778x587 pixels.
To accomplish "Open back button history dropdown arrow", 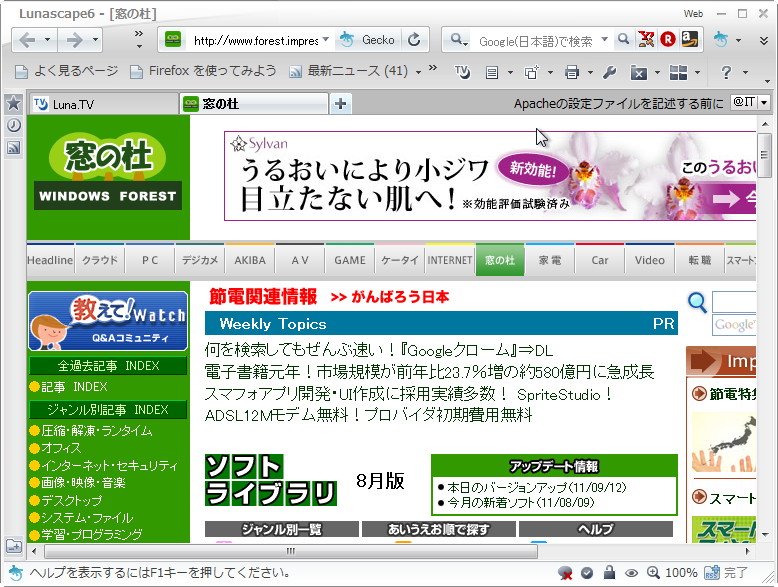I will pyautogui.click(x=48, y=39).
